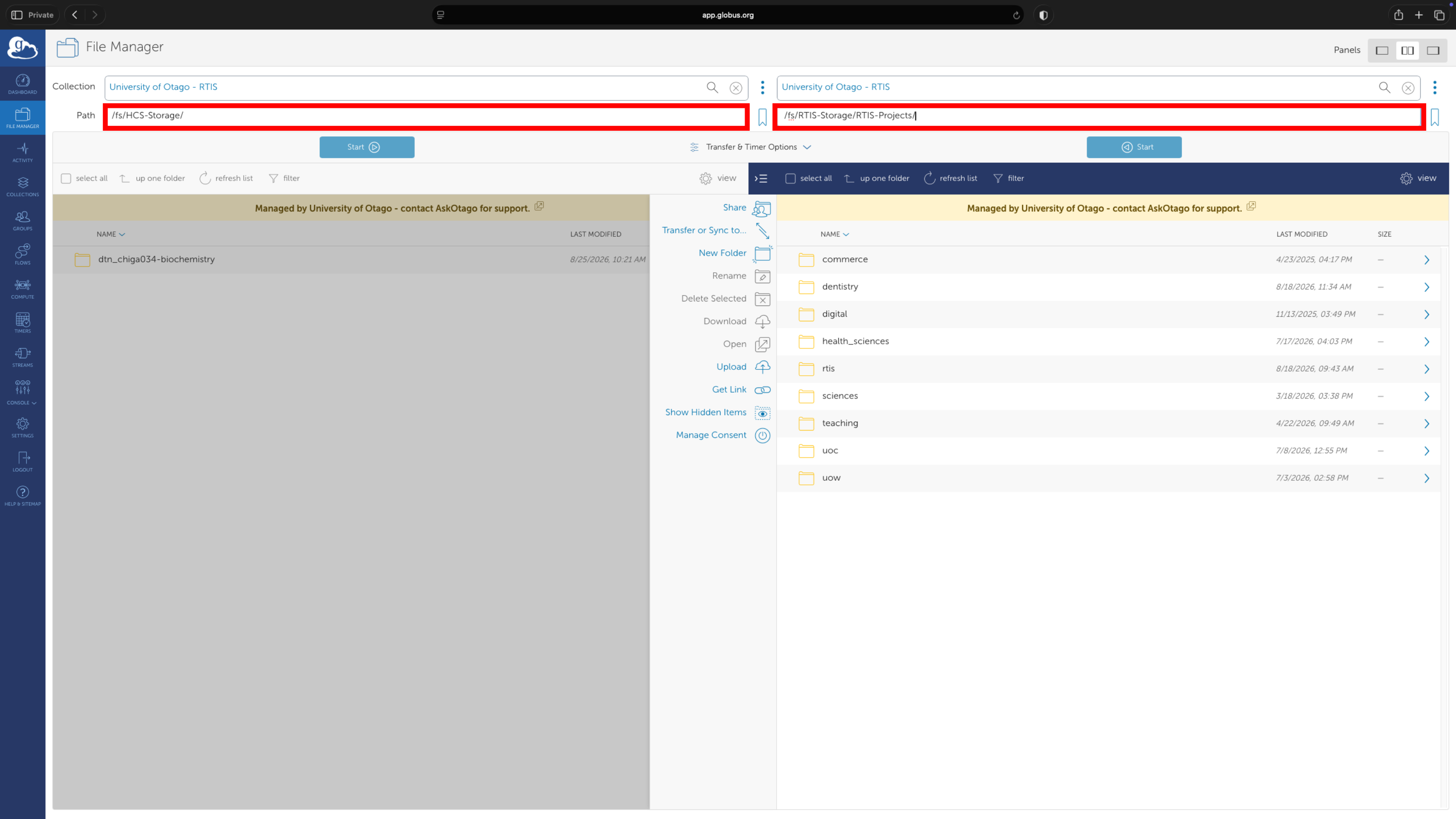Go up one folder in left panel
1456x819 pixels.
pos(152,178)
